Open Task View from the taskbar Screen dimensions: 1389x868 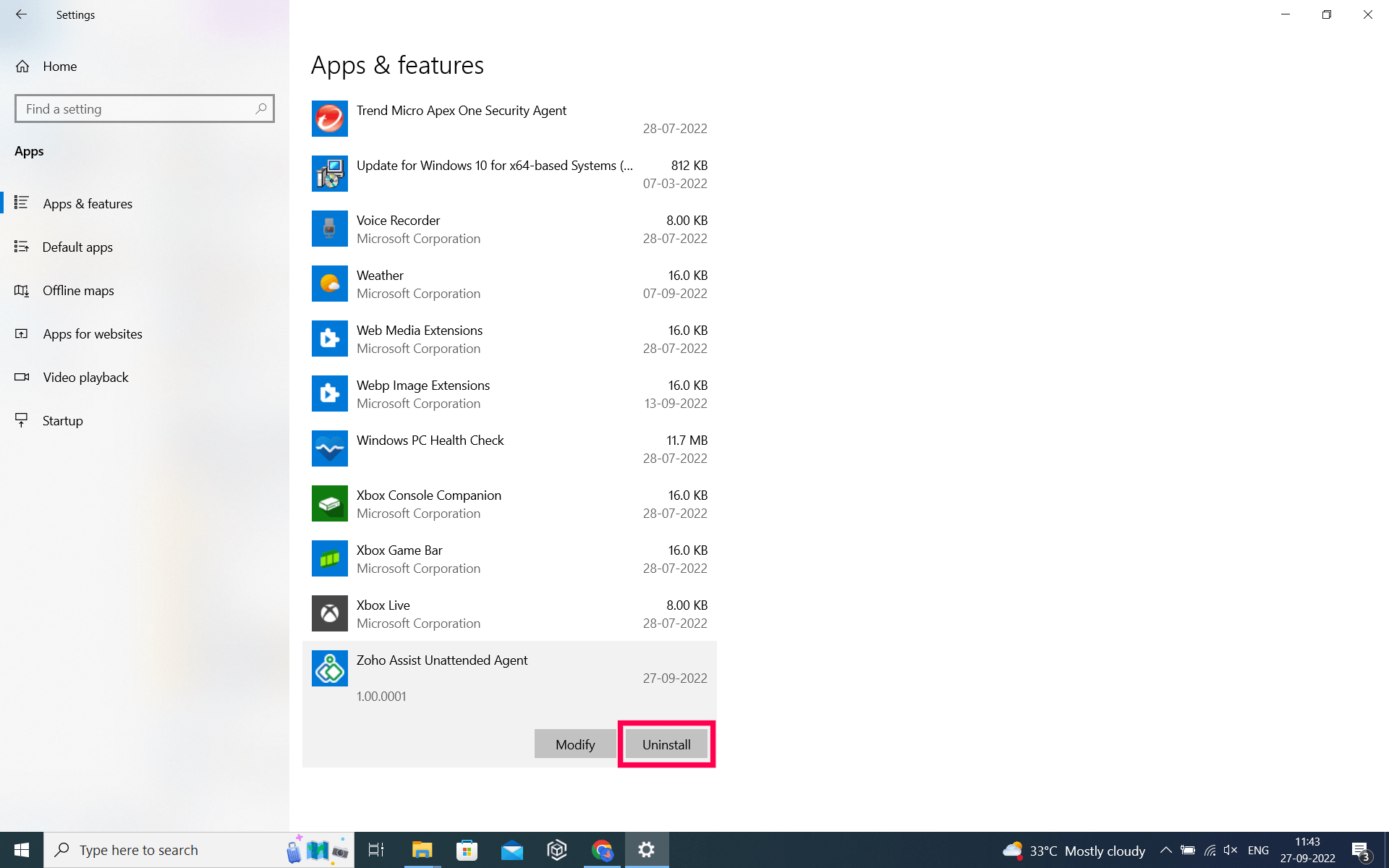point(375,850)
